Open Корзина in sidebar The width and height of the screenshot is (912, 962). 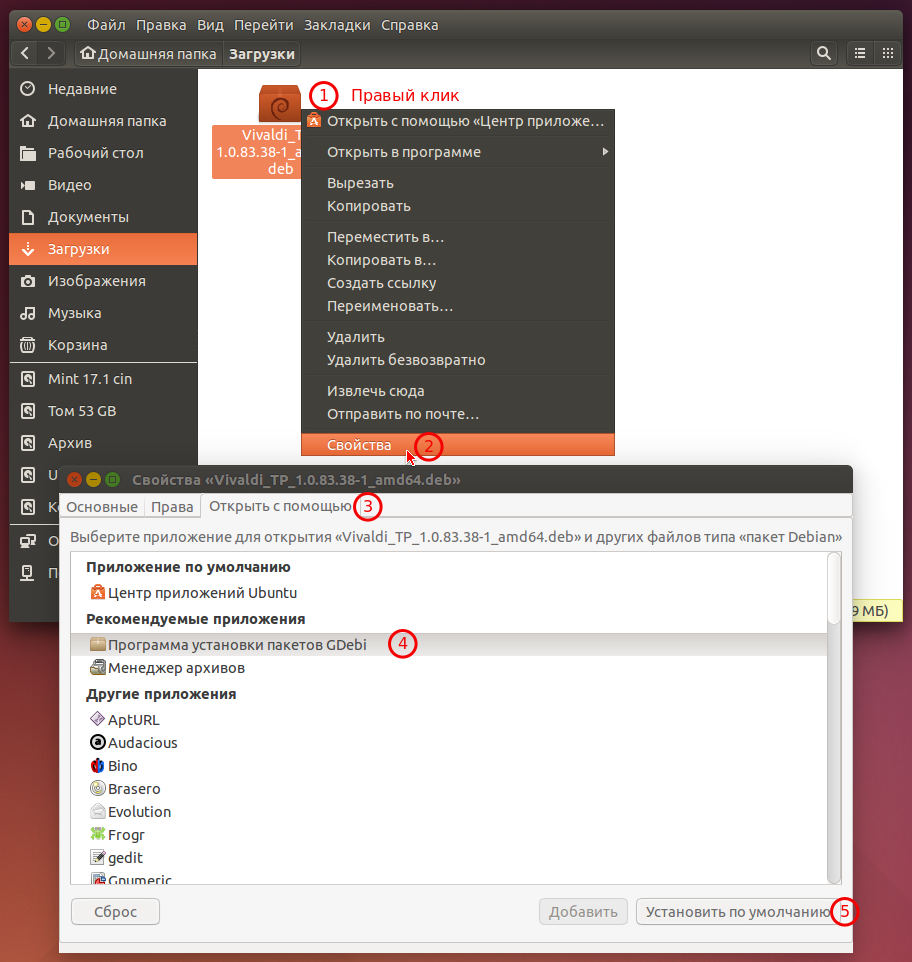pos(103,345)
